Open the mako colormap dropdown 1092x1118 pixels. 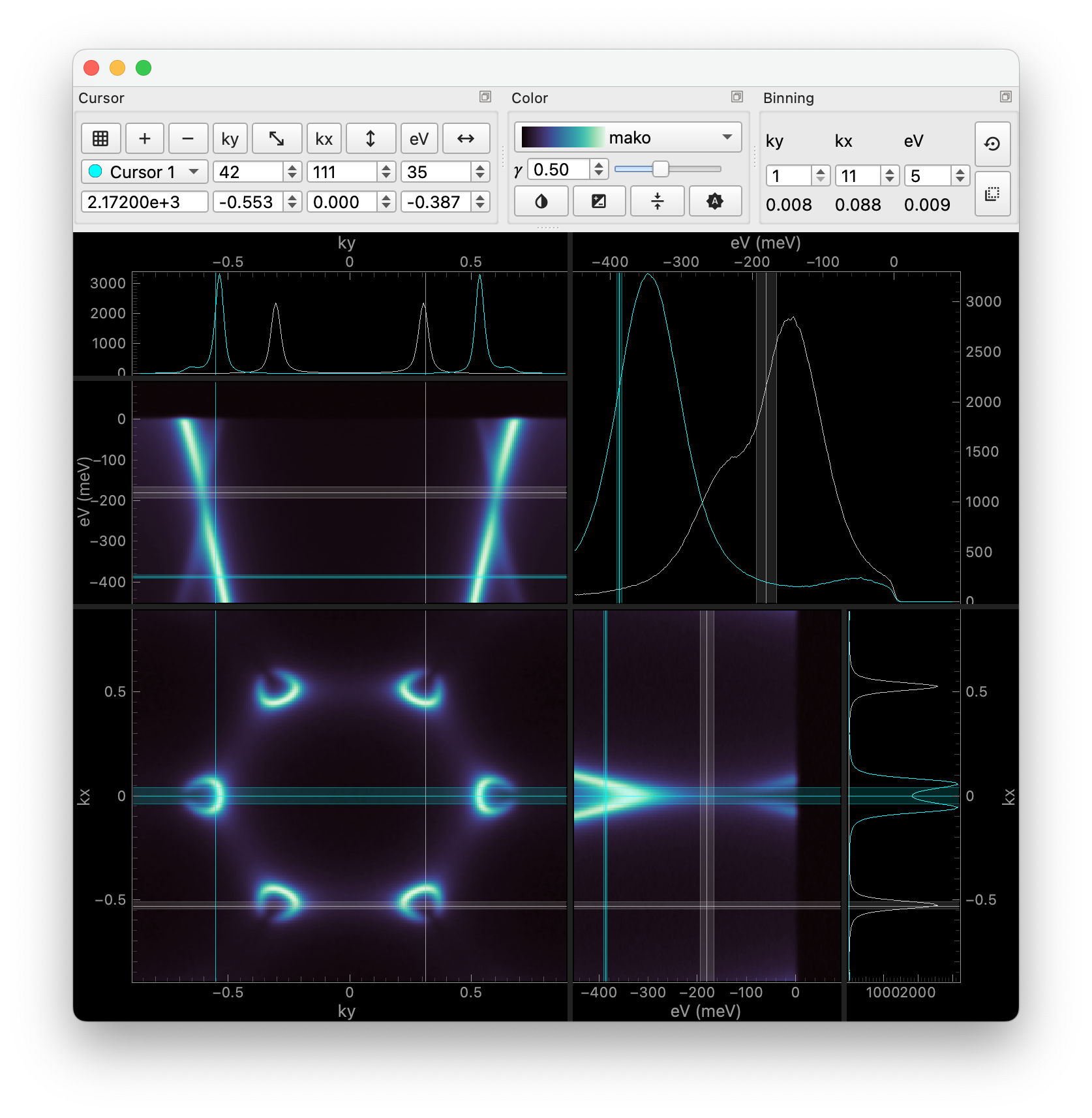tap(628, 138)
